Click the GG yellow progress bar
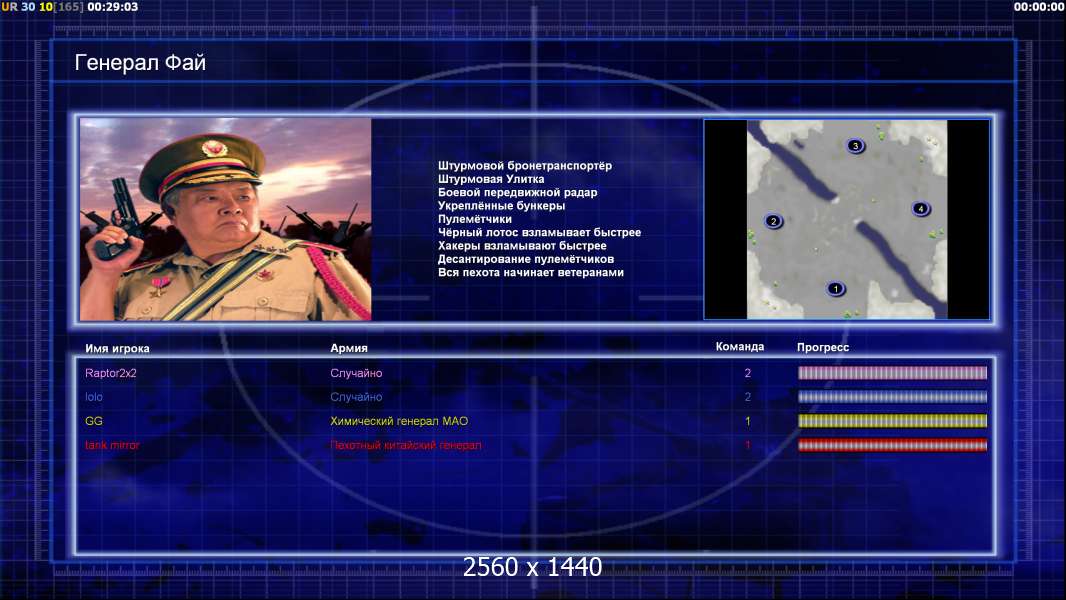This screenshot has width=1066, height=600. (x=892, y=421)
